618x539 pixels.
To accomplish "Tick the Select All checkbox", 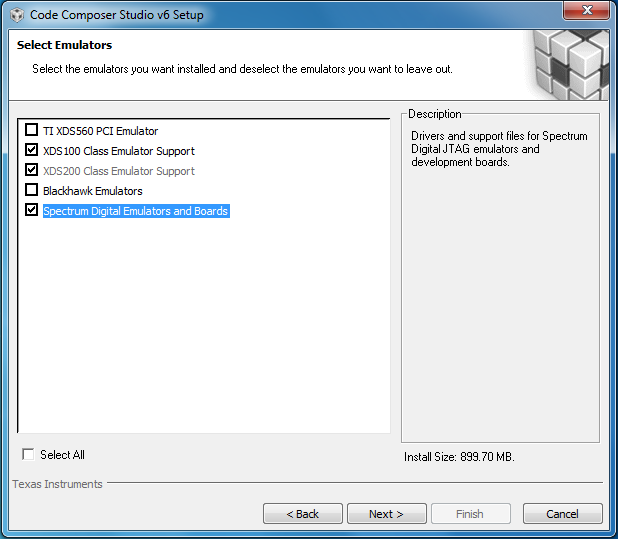I will click(x=28, y=455).
